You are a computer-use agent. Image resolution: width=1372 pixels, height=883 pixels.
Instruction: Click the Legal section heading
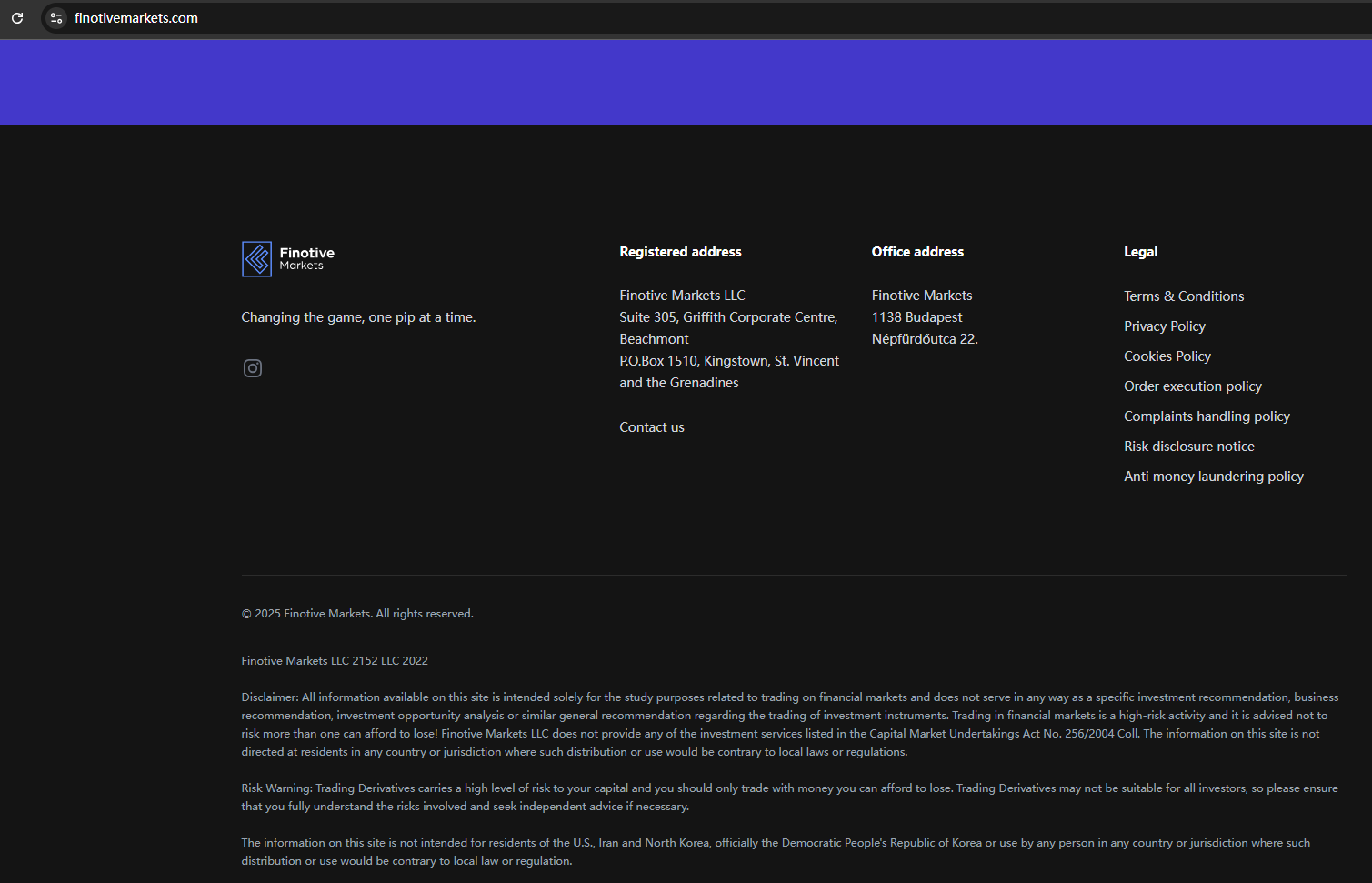click(1140, 252)
